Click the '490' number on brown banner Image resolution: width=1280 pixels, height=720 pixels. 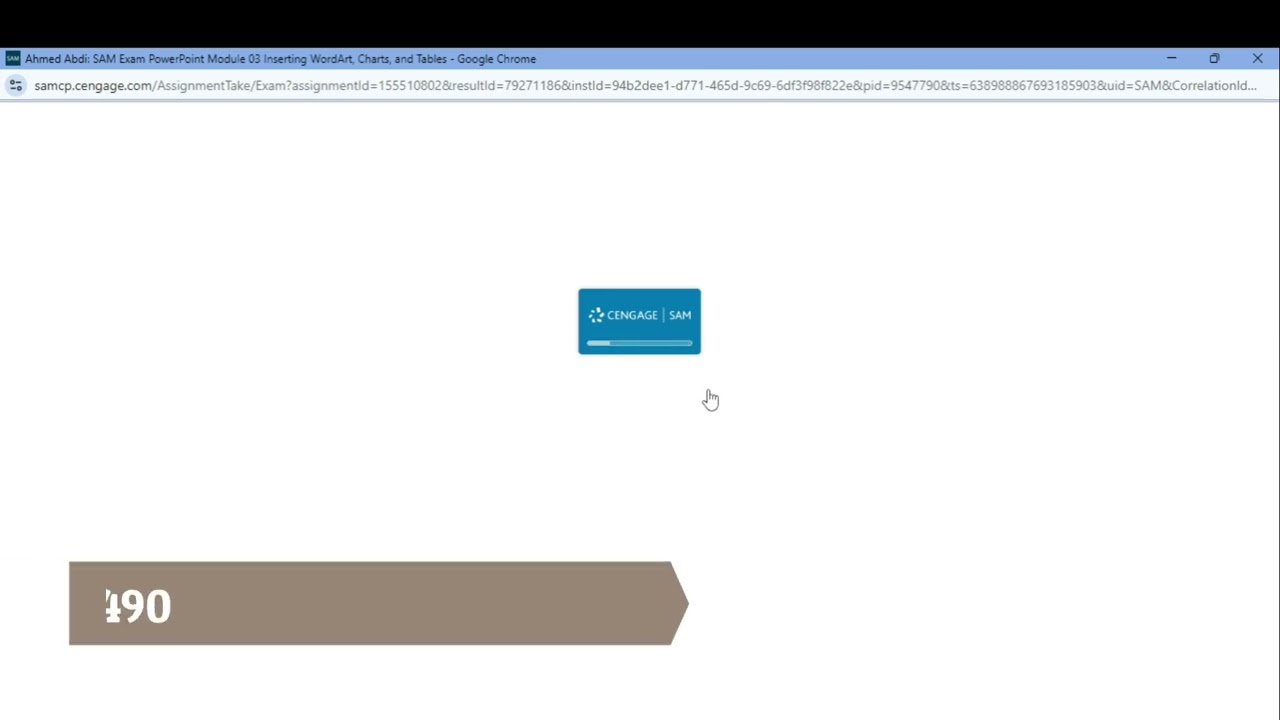pyautogui.click(x=138, y=606)
